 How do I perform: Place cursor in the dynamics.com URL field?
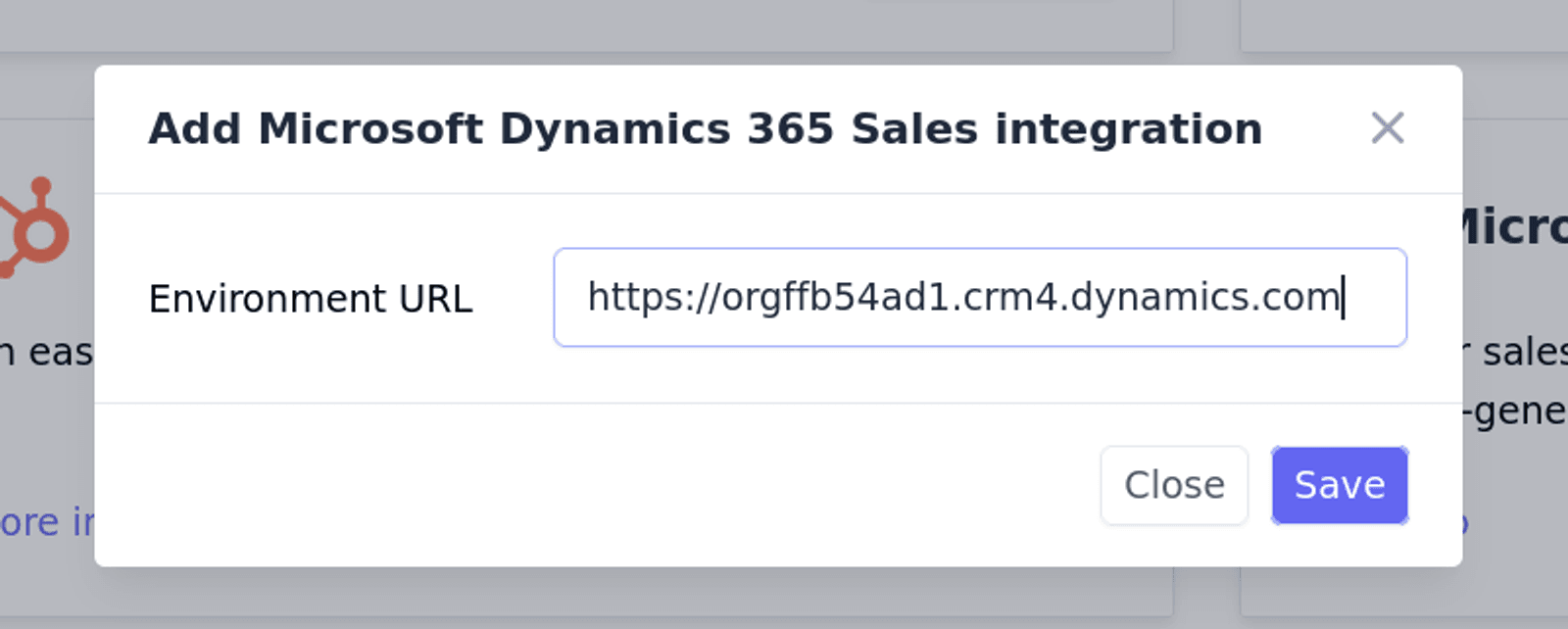980,298
